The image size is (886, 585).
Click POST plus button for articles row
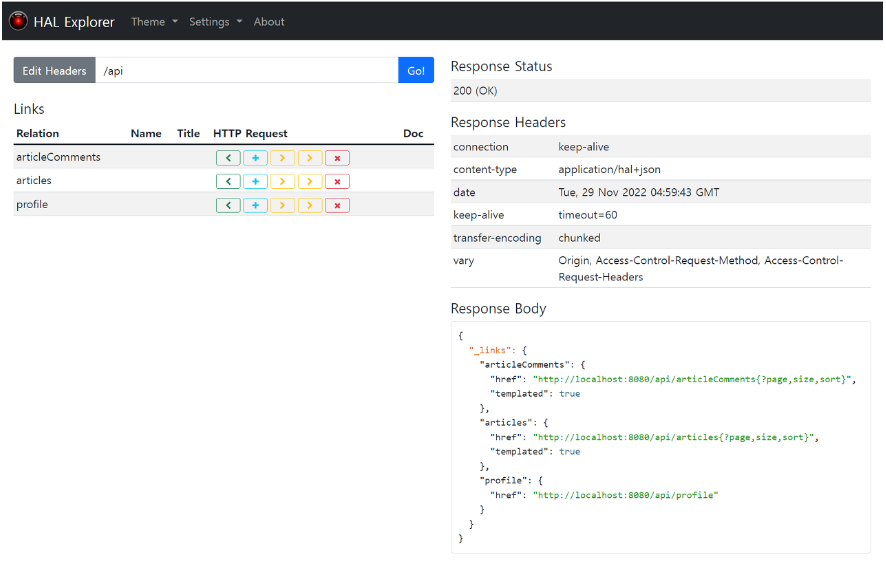coord(255,181)
